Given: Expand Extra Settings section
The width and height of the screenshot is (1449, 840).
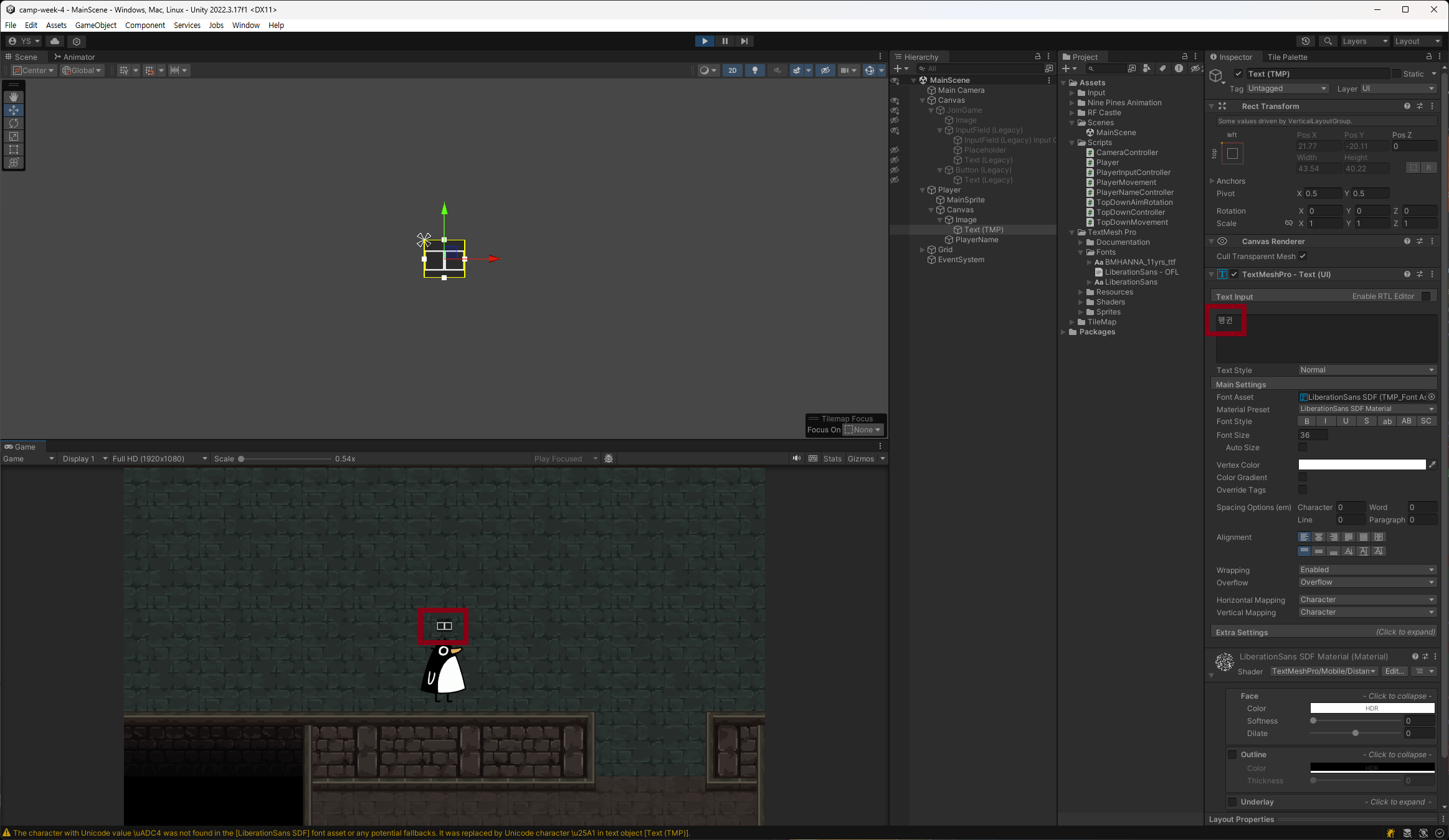Looking at the screenshot, I should click(1325, 632).
